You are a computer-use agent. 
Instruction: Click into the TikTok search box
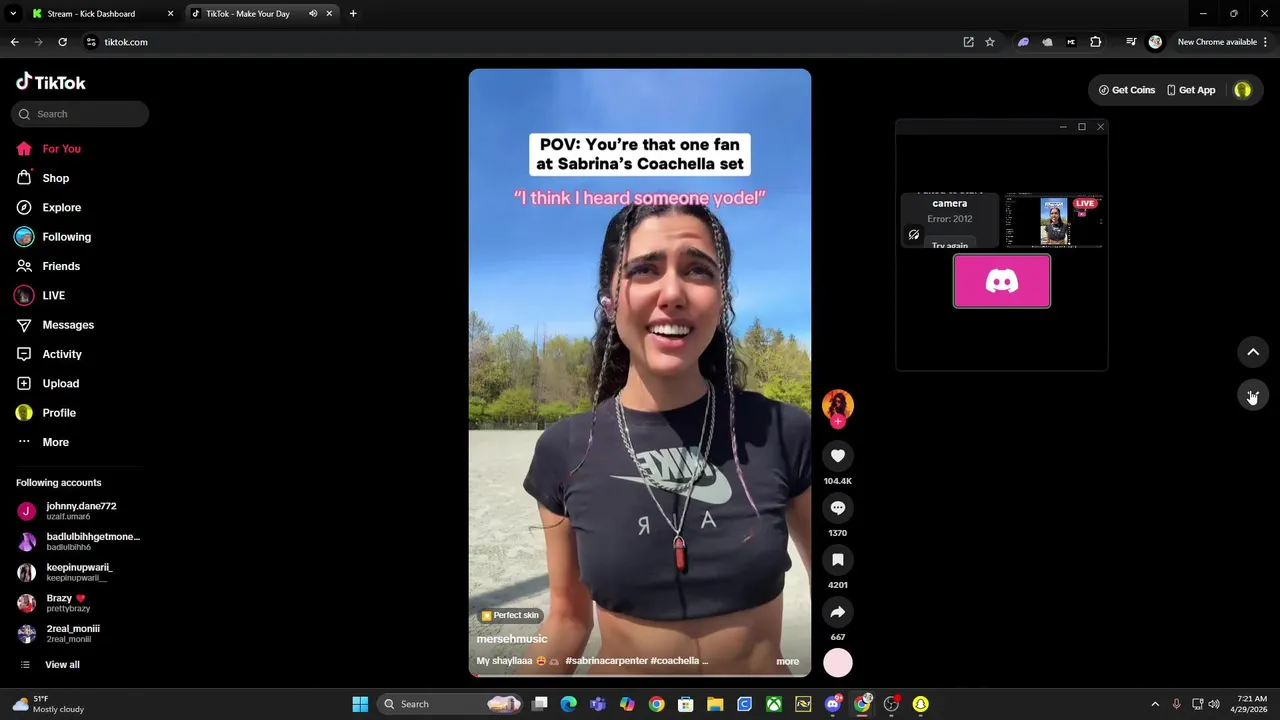pos(80,114)
